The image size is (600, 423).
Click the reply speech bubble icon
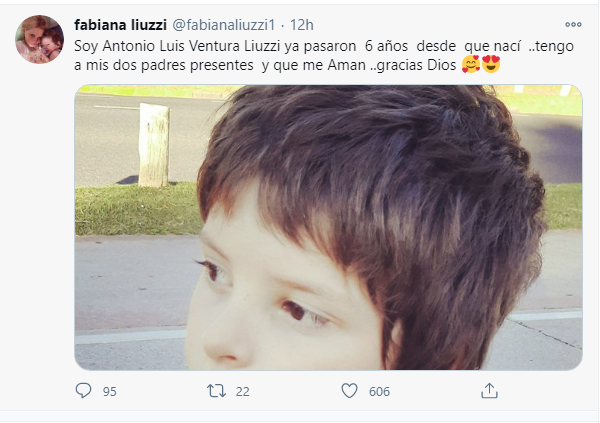83,391
